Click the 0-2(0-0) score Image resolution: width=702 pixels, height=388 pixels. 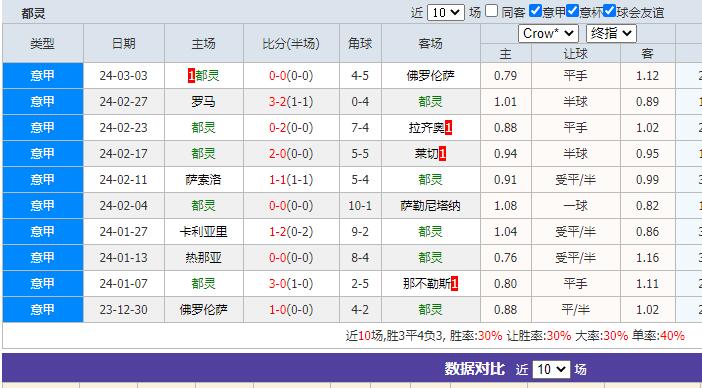[291, 128]
